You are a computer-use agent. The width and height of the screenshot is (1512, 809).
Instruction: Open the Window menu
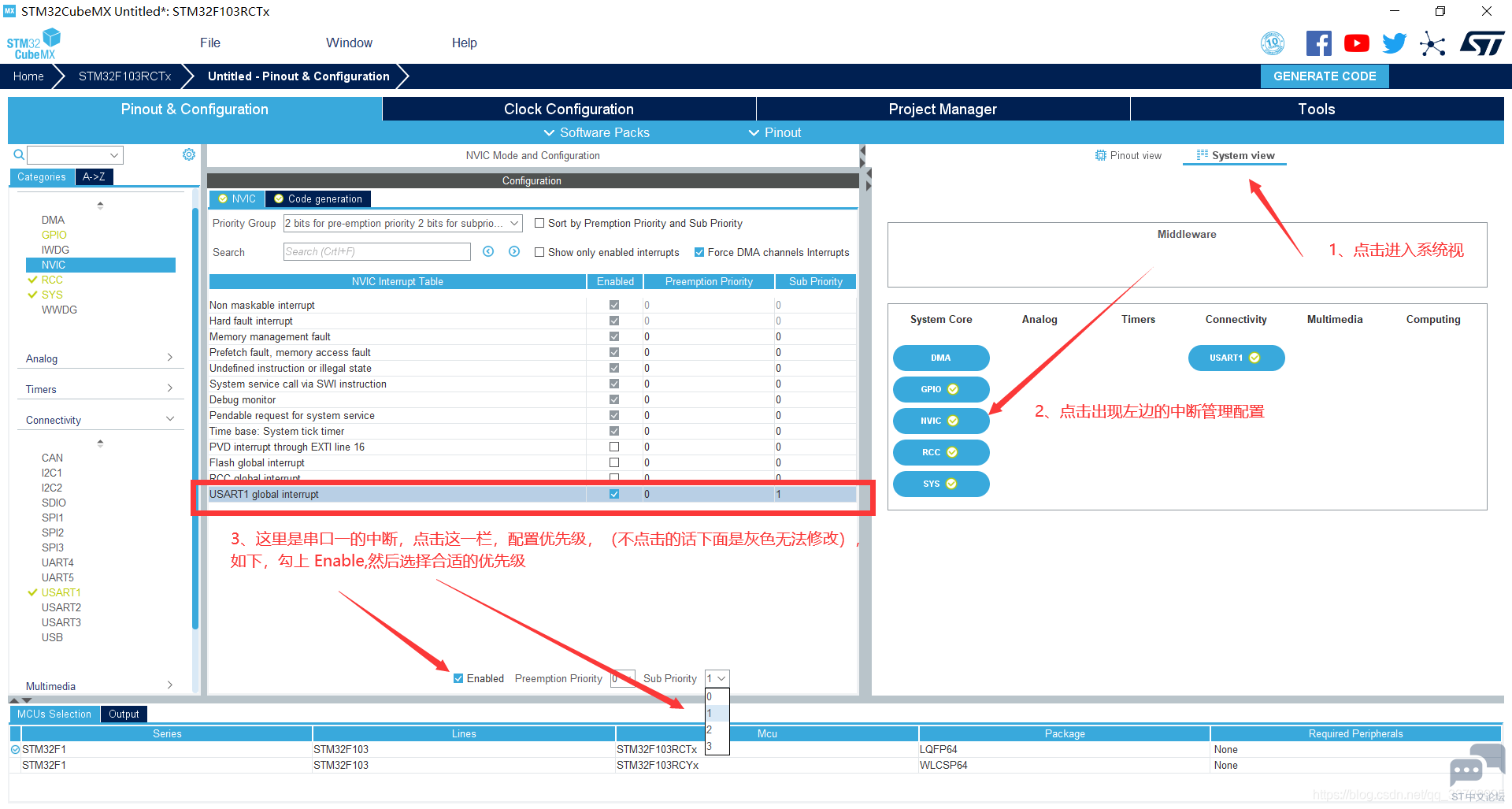(x=349, y=43)
